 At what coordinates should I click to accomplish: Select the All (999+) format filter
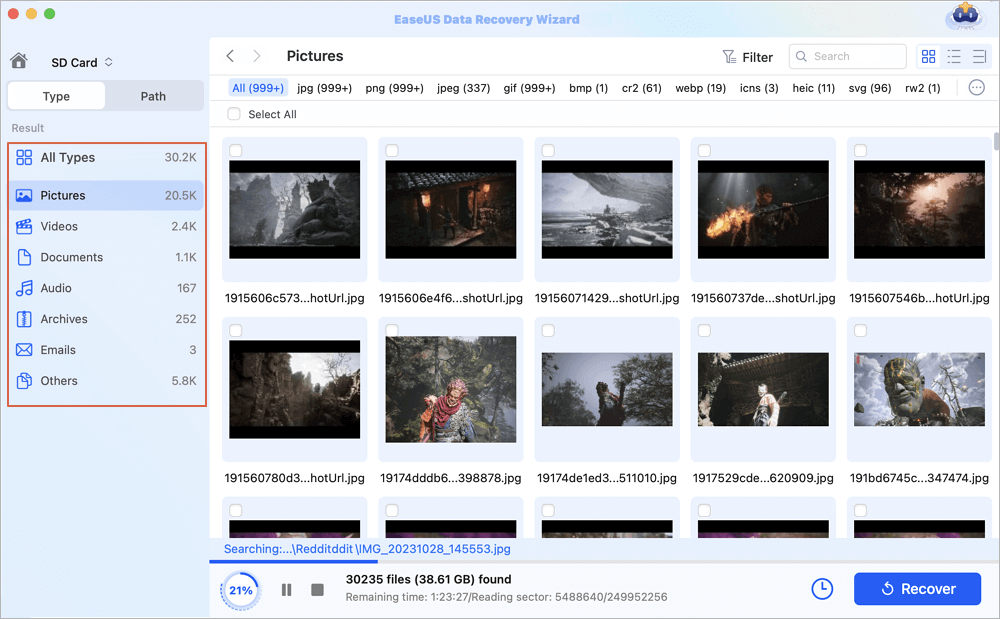[258, 88]
